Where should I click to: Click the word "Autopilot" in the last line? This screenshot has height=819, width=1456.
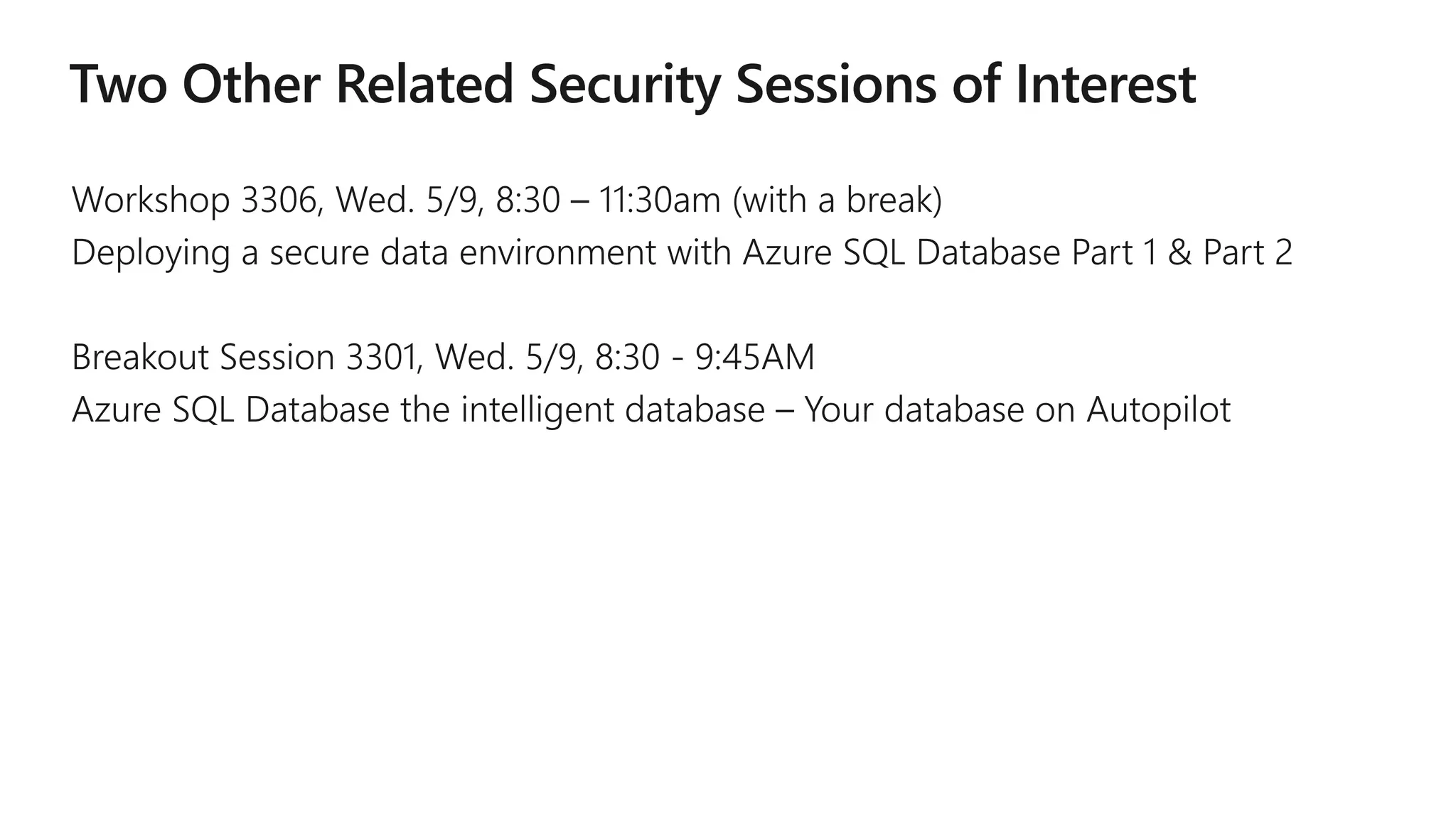[1158, 410]
